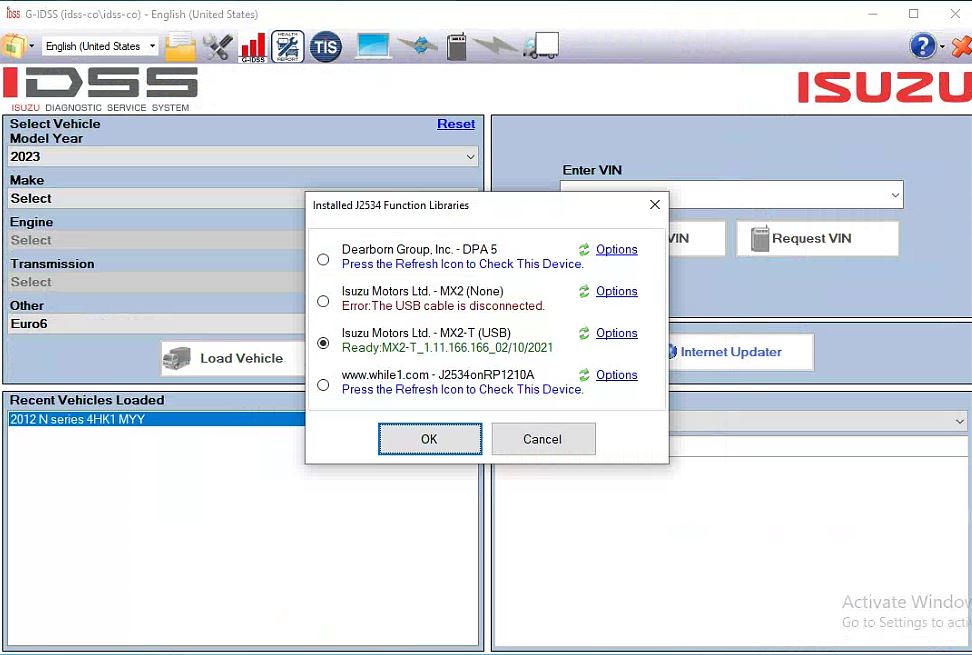
Task: Refresh the Dearborn Group DPA 5 device
Action: pyautogui.click(x=584, y=250)
